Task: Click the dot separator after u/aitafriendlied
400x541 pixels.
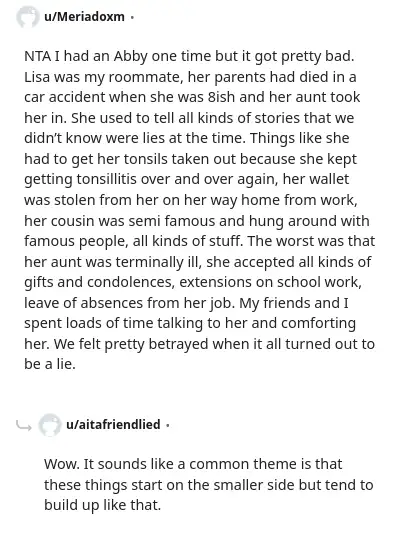Action: tap(168, 425)
